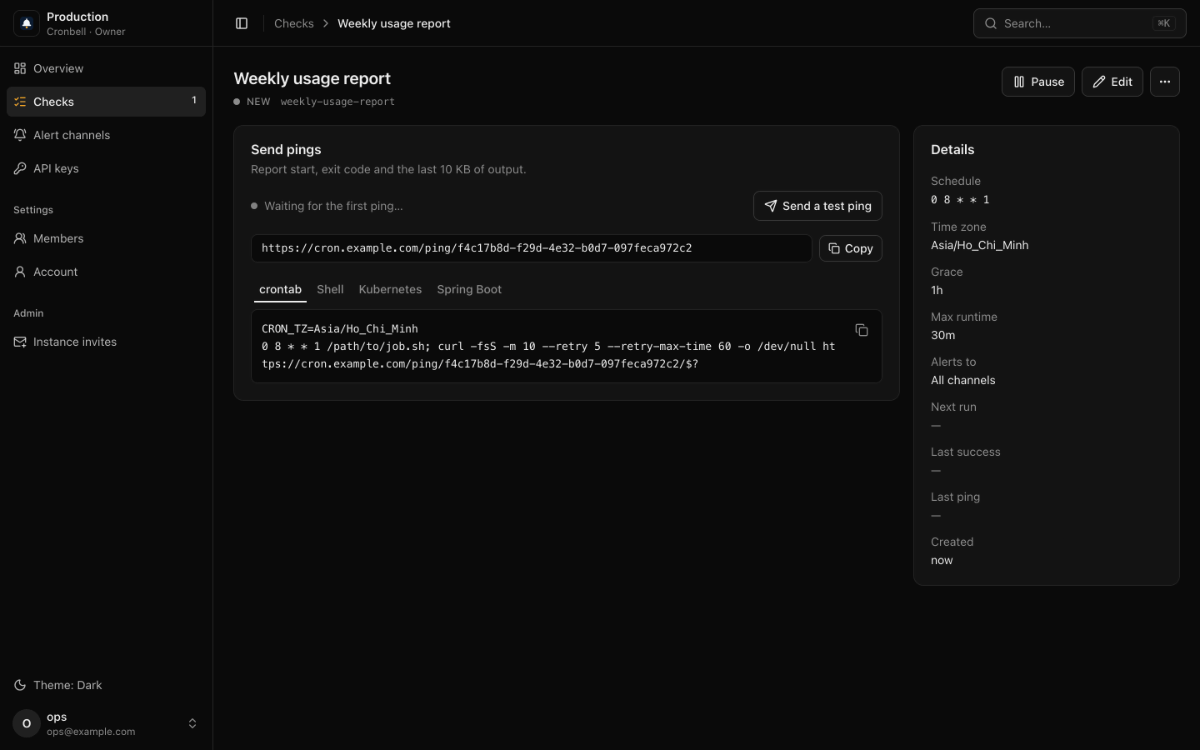Image resolution: width=1200 pixels, height=750 pixels.
Task: Click the Asia/Ho_Chi_Minh time zone value
Action: [979, 245]
